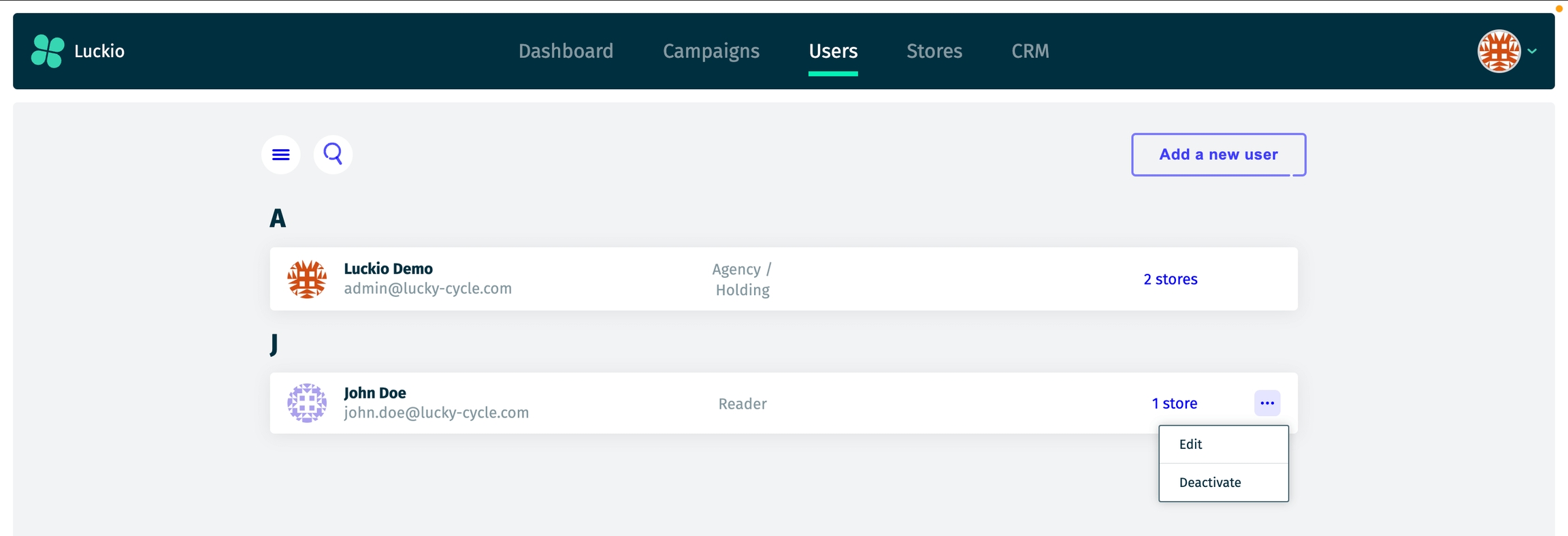The height and width of the screenshot is (536, 1568).
Task: Click the Luckio clover logo icon
Action: pos(48,51)
